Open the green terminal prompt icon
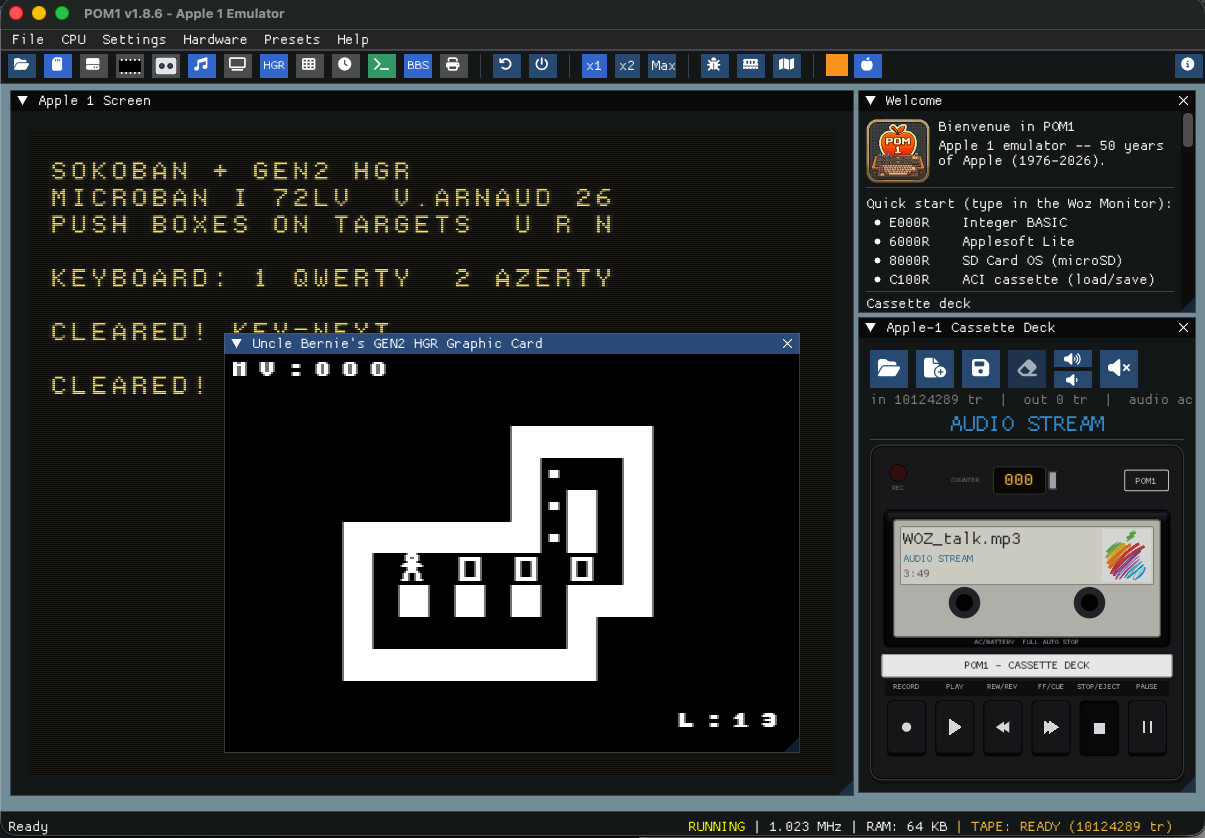1205x838 pixels. (x=381, y=65)
